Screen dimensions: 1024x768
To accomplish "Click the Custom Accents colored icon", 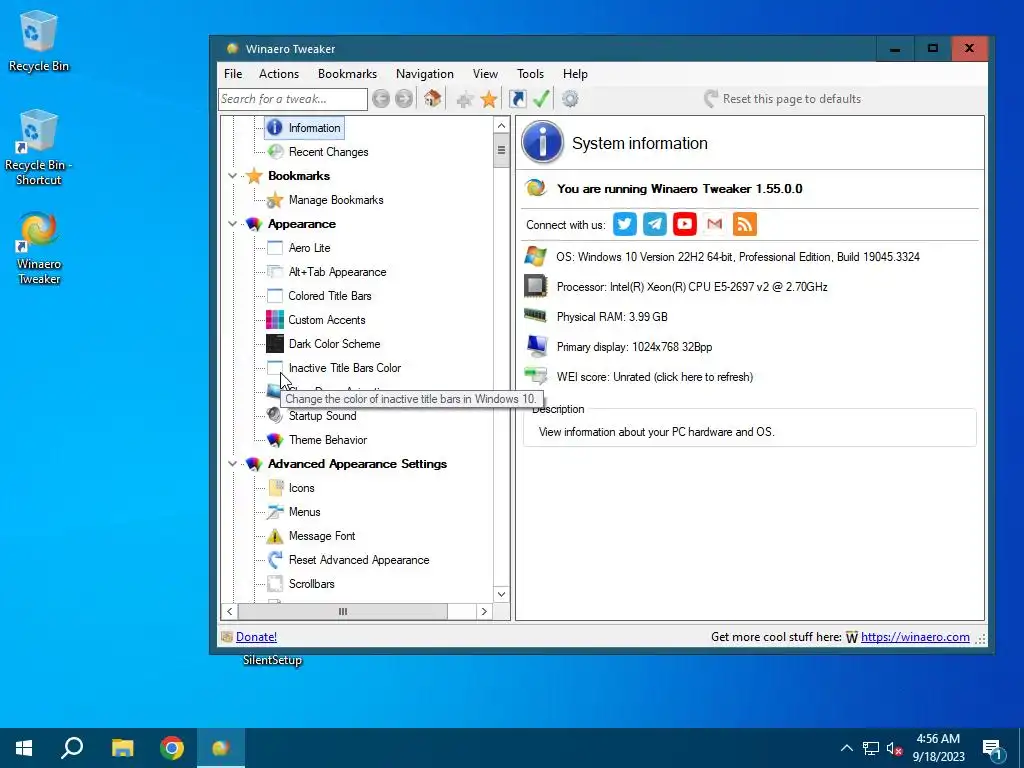I will (275, 320).
